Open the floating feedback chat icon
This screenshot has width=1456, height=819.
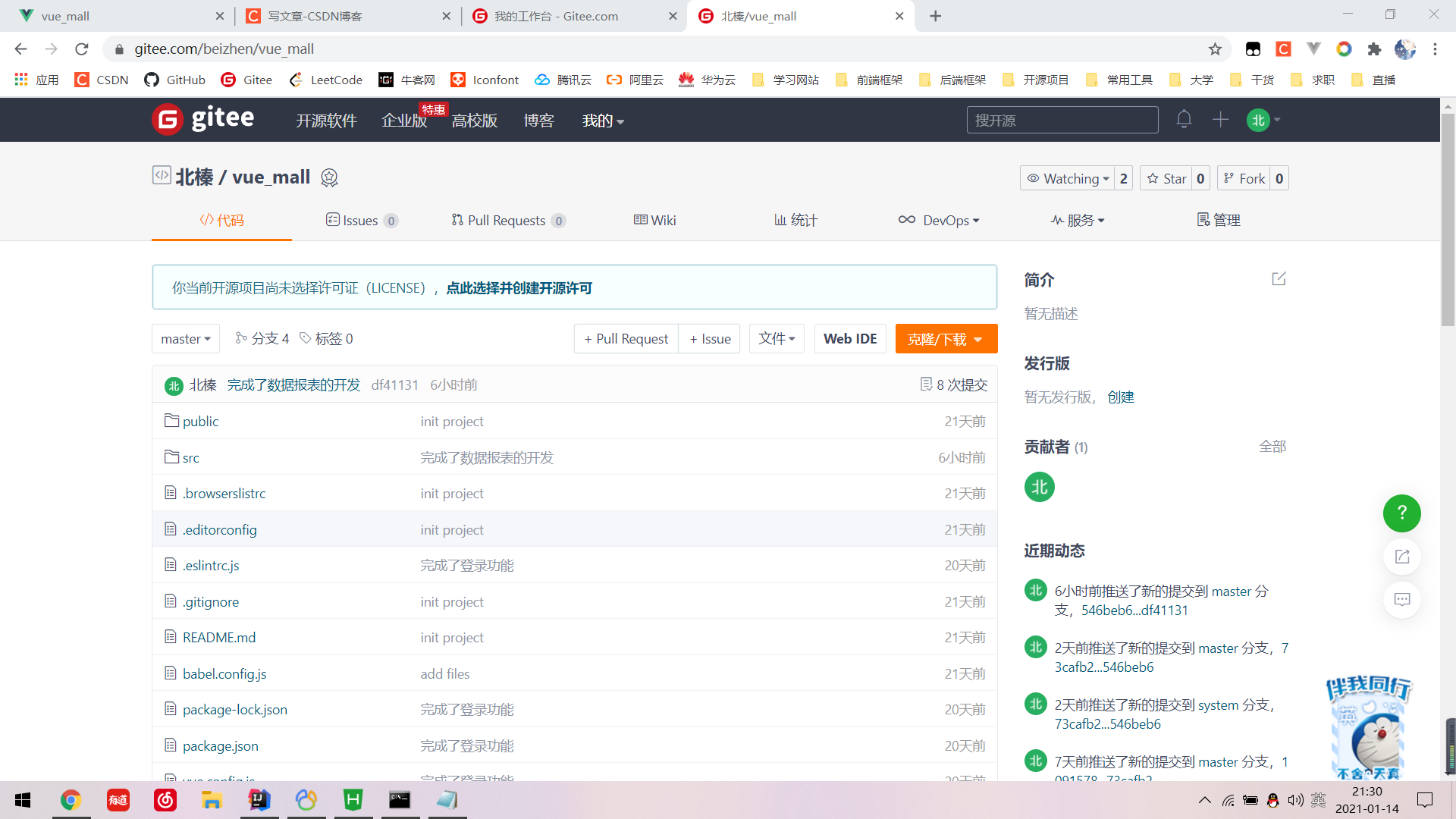(1401, 600)
